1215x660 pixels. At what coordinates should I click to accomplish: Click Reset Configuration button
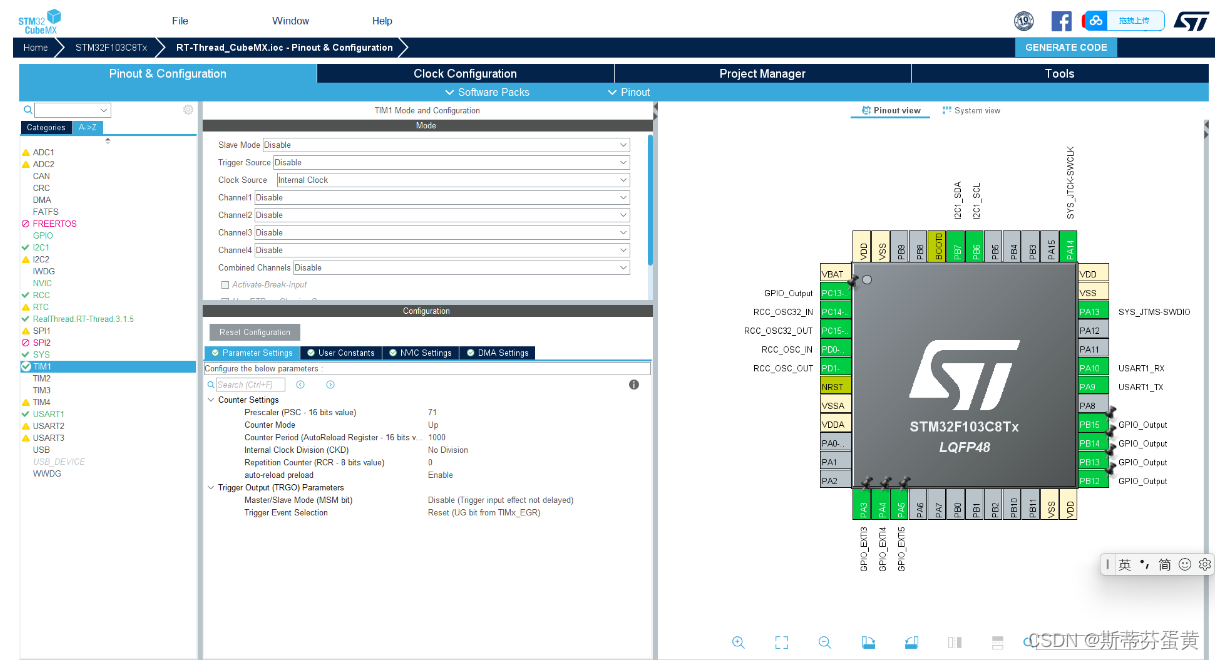pos(254,332)
